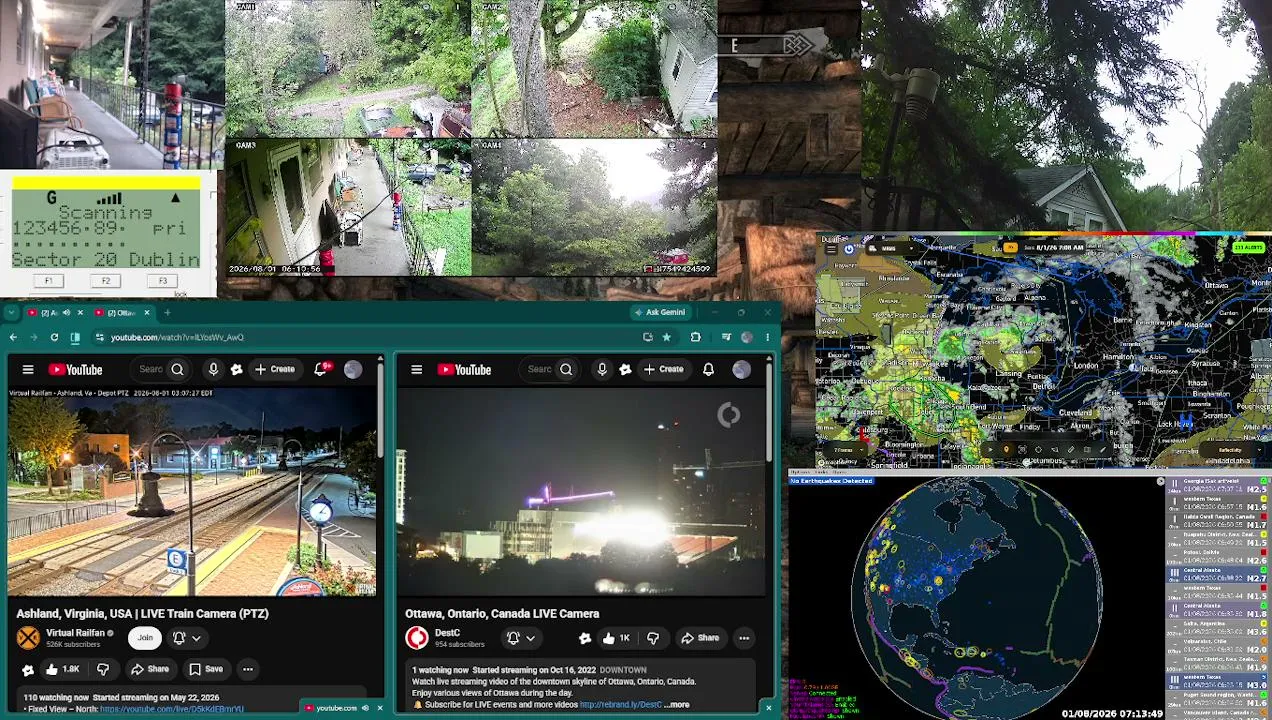Open browser extensions puzzle icon
1272x720 pixels.
pos(695,338)
